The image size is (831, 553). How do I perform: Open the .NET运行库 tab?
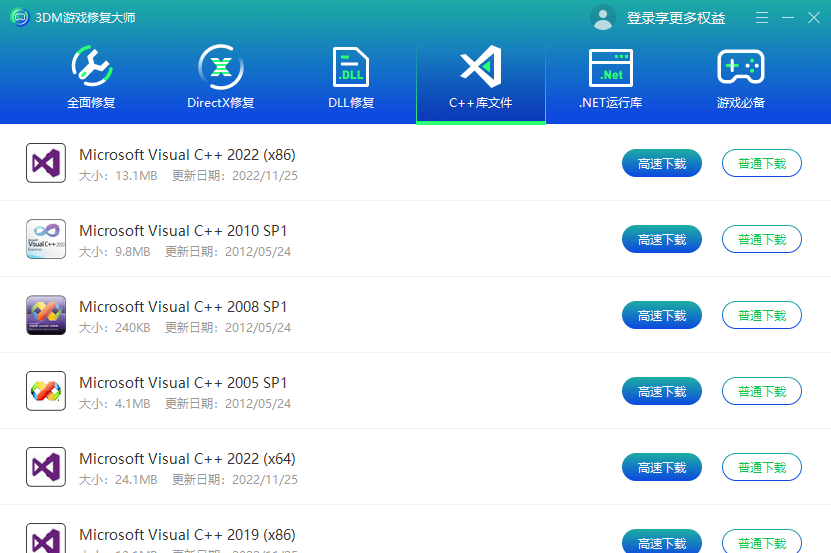611,78
